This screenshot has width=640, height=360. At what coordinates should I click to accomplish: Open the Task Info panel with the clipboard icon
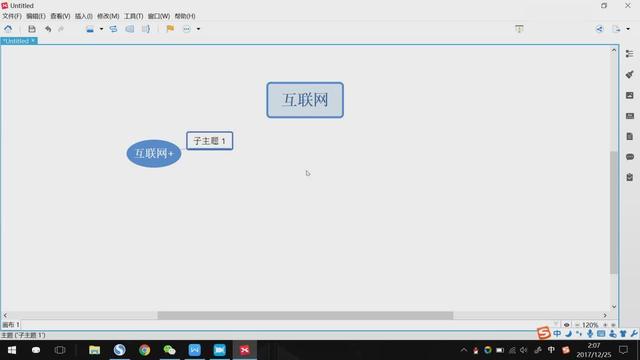[630, 177]
